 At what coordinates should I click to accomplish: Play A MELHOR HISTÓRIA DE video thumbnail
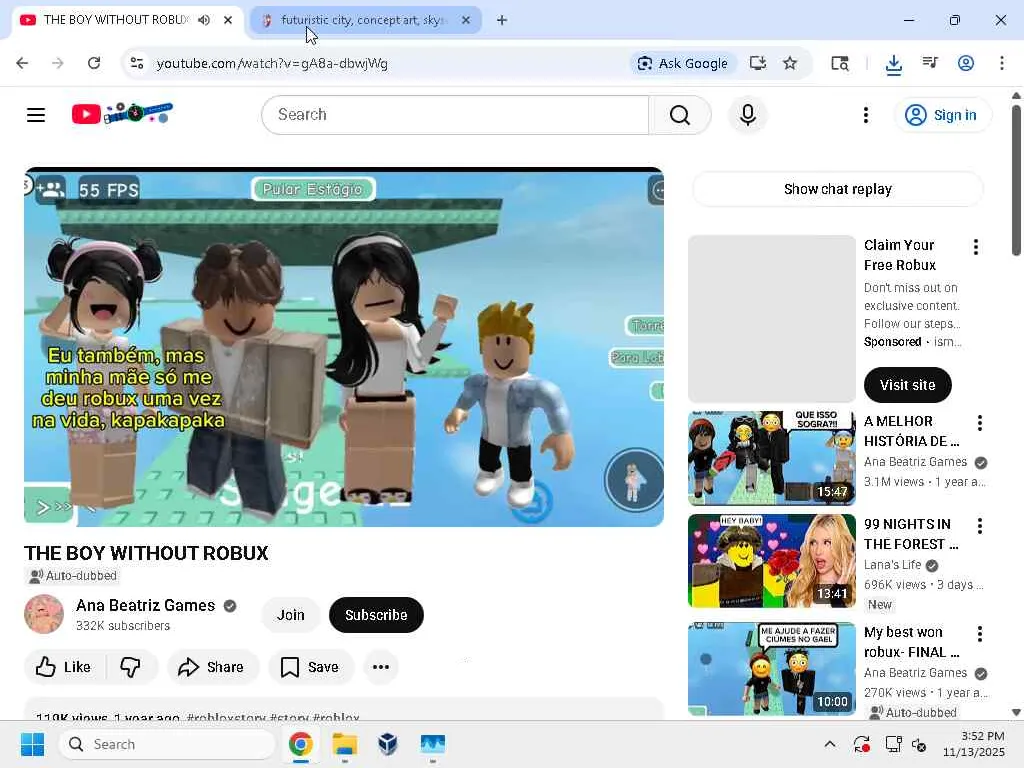771,458
